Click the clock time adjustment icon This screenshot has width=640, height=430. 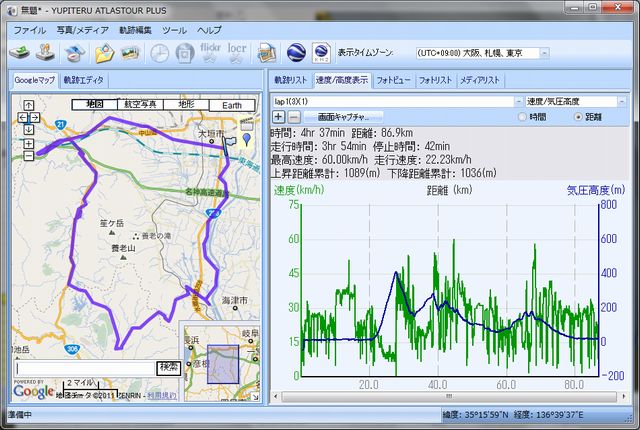[160, 53]
